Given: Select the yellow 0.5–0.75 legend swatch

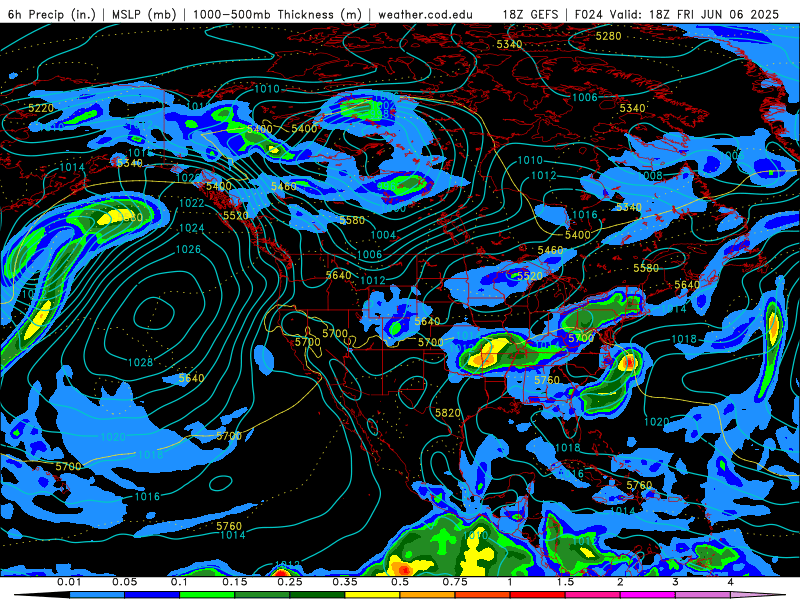Looking at the screenshot, I should pos(372,595).
